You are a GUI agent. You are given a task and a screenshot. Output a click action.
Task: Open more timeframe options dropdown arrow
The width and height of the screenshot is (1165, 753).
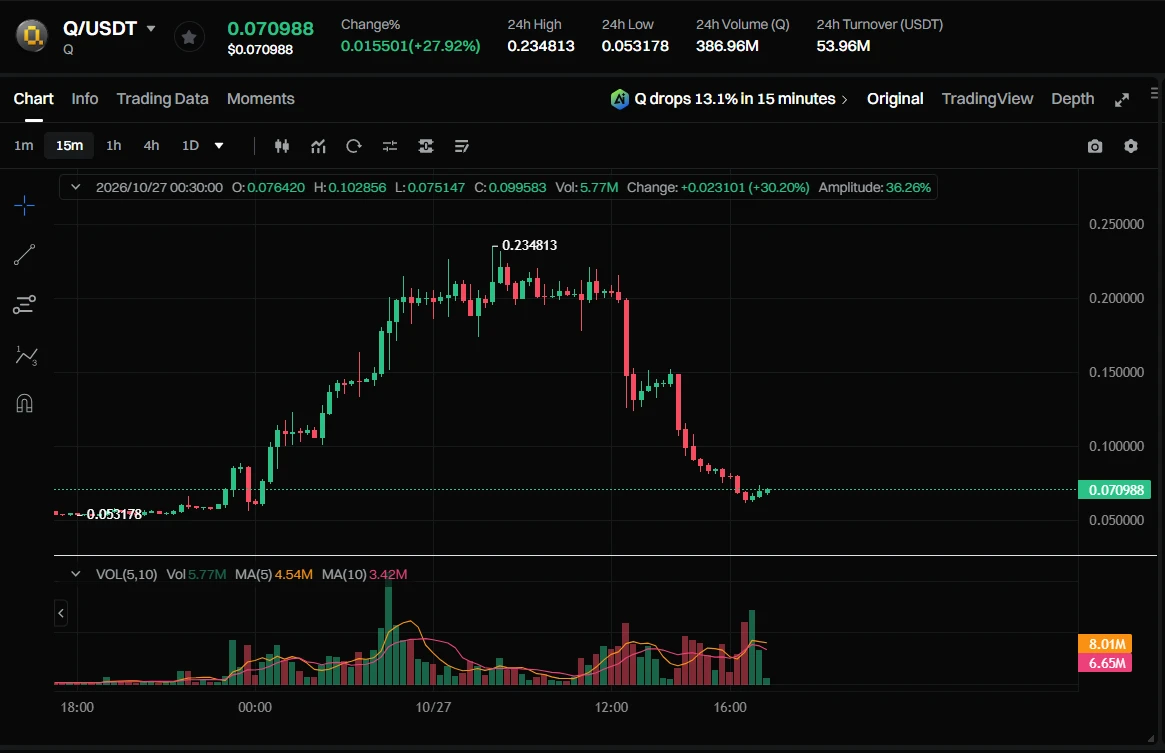tap(219, 146)
